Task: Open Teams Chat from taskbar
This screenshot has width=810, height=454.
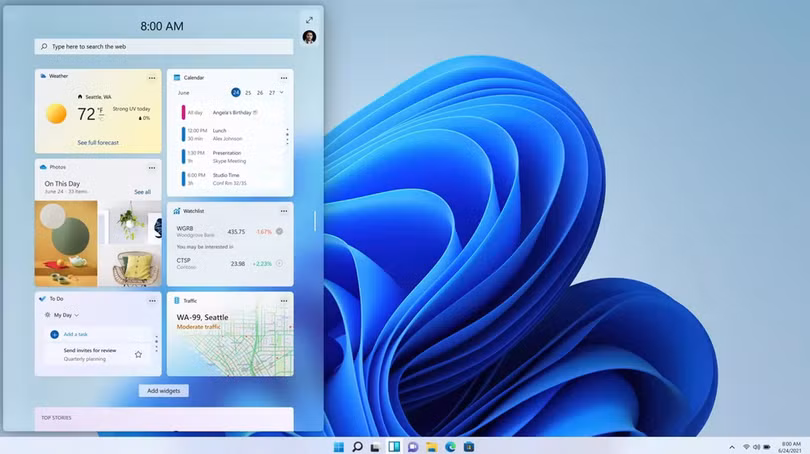Action: tap(413, 447)
